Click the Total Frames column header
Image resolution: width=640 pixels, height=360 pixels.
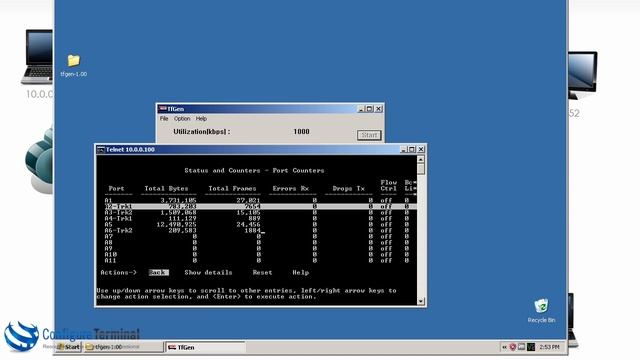[232, 189]
